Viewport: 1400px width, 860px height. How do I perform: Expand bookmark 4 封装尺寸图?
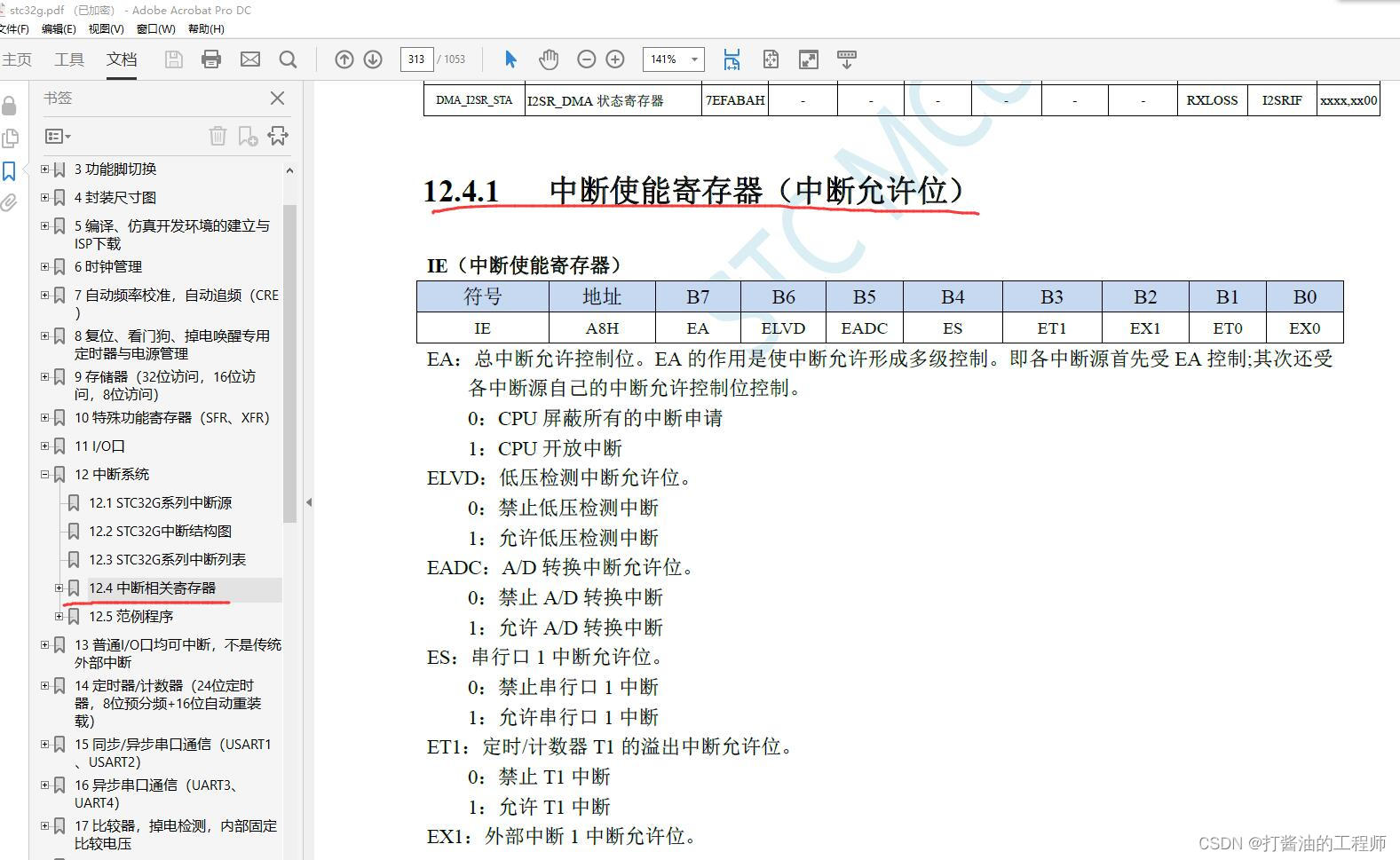coord(44,197)
